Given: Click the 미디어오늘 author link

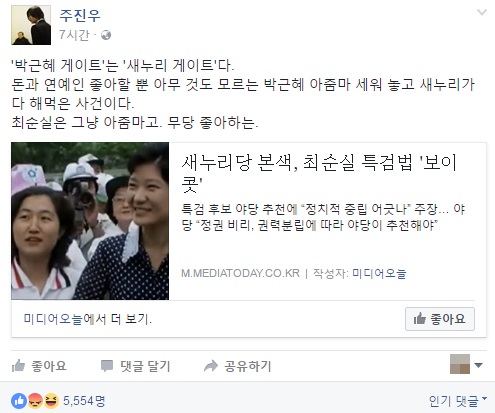Looking at the screenshot, I should tap(379, 273).
